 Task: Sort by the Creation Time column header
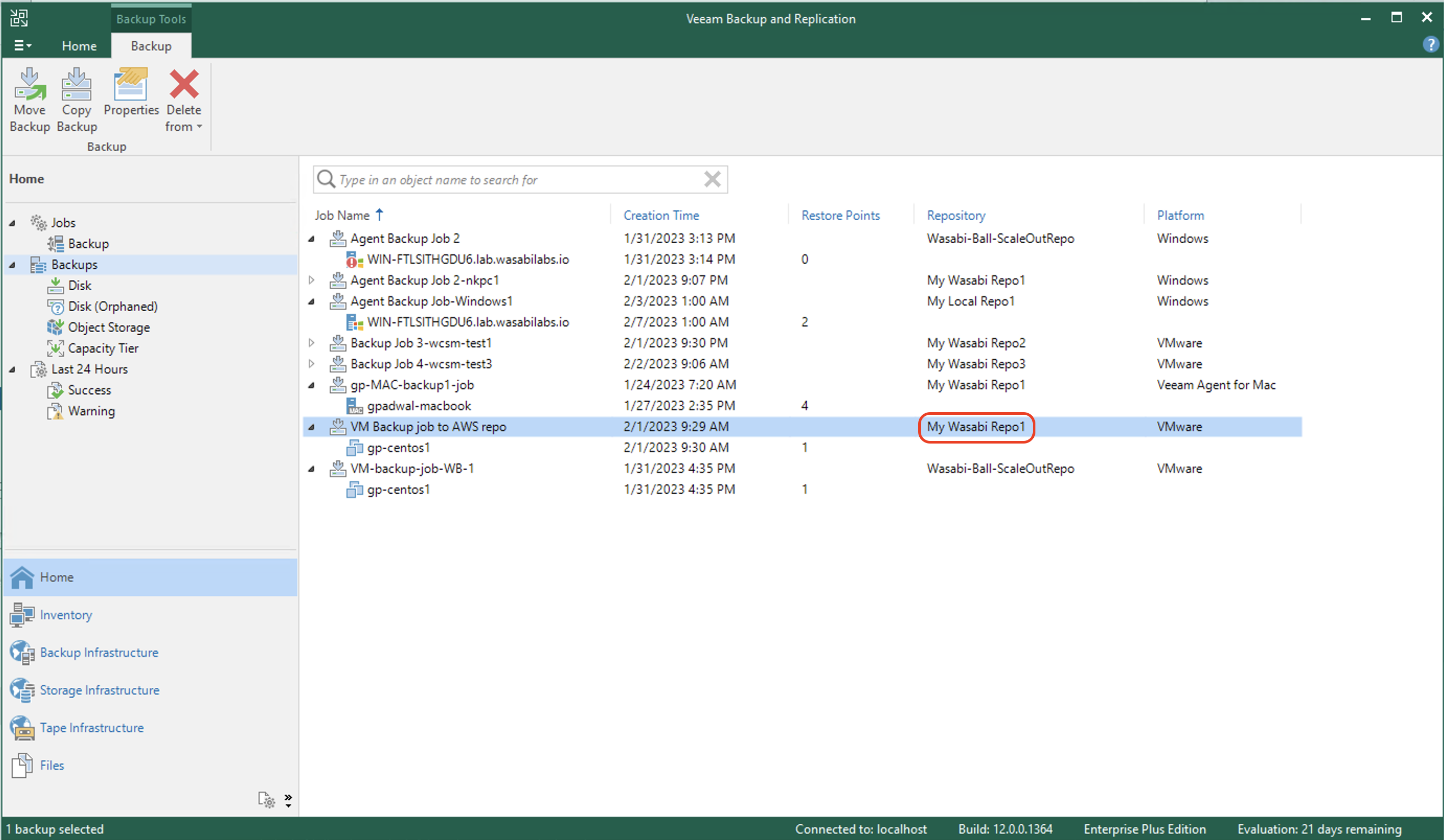click(x=661, y=215)
